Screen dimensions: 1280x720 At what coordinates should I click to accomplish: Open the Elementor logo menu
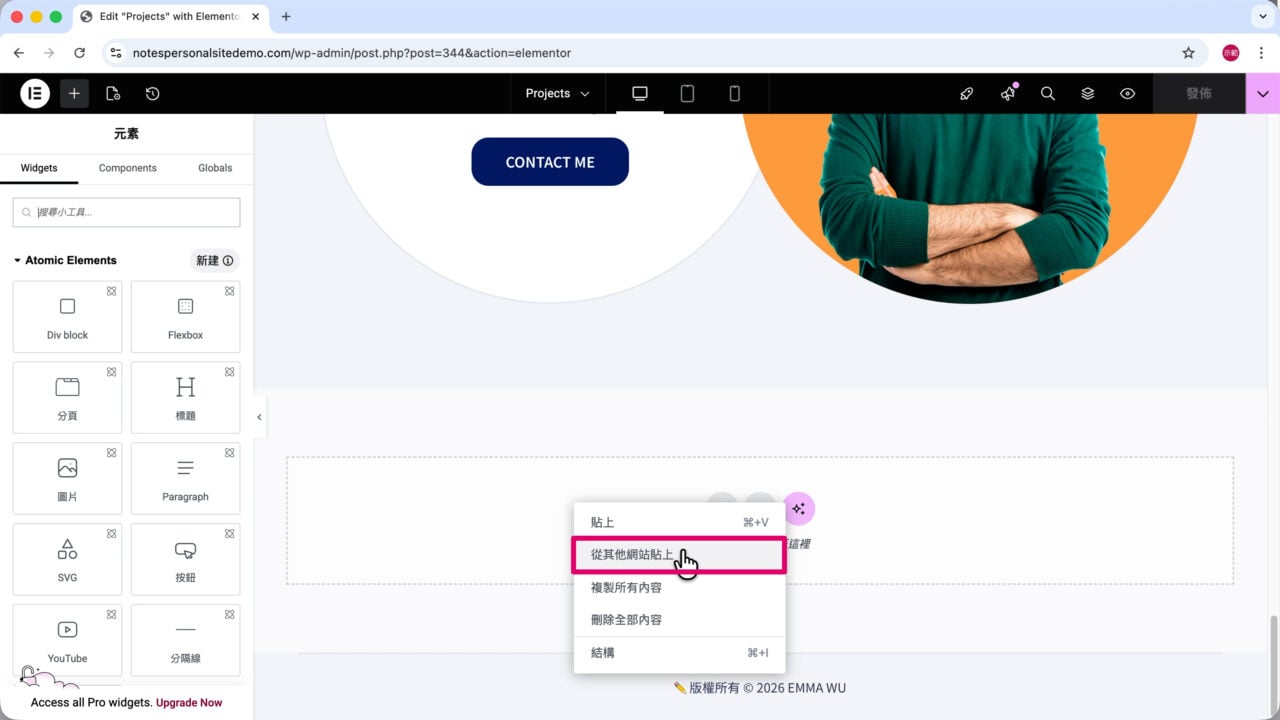pyautogui.click(x=35, y=93)
